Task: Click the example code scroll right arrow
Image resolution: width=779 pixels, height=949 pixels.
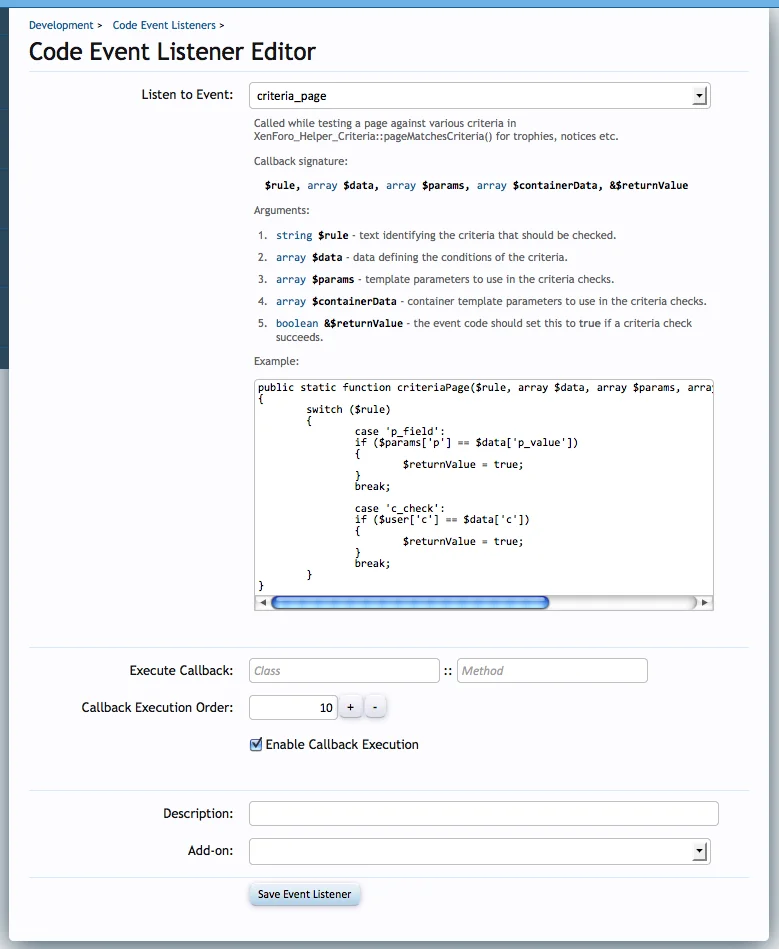Action: 705,603
